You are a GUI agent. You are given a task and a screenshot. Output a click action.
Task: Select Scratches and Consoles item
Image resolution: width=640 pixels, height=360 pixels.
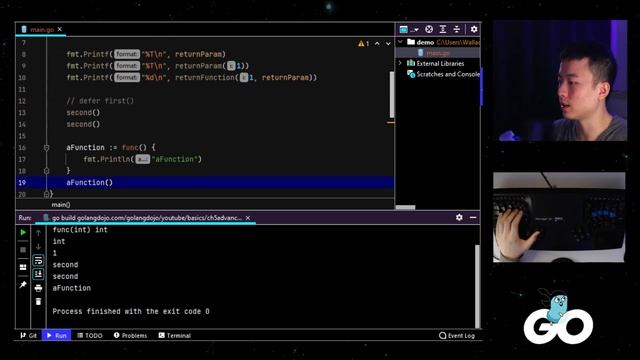tap(448, 74)
